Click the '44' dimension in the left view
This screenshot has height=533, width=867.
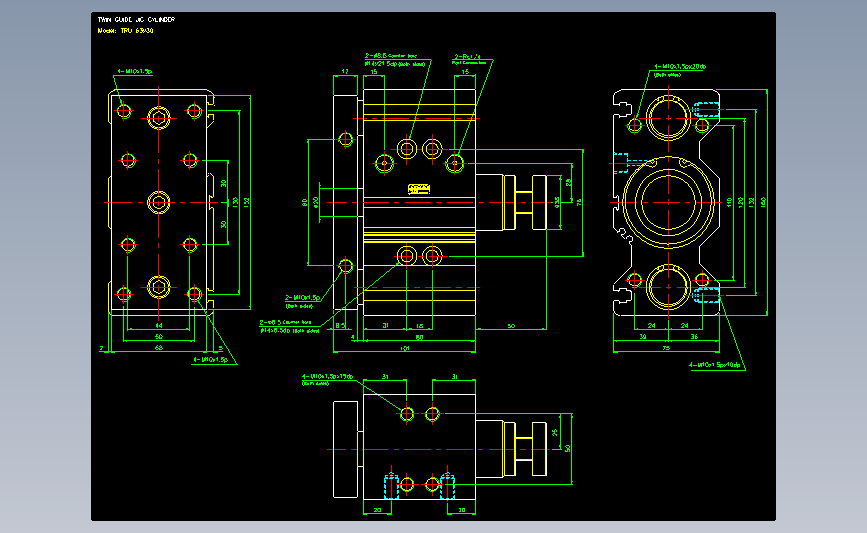pyautogui.click(x=159, y=326)
